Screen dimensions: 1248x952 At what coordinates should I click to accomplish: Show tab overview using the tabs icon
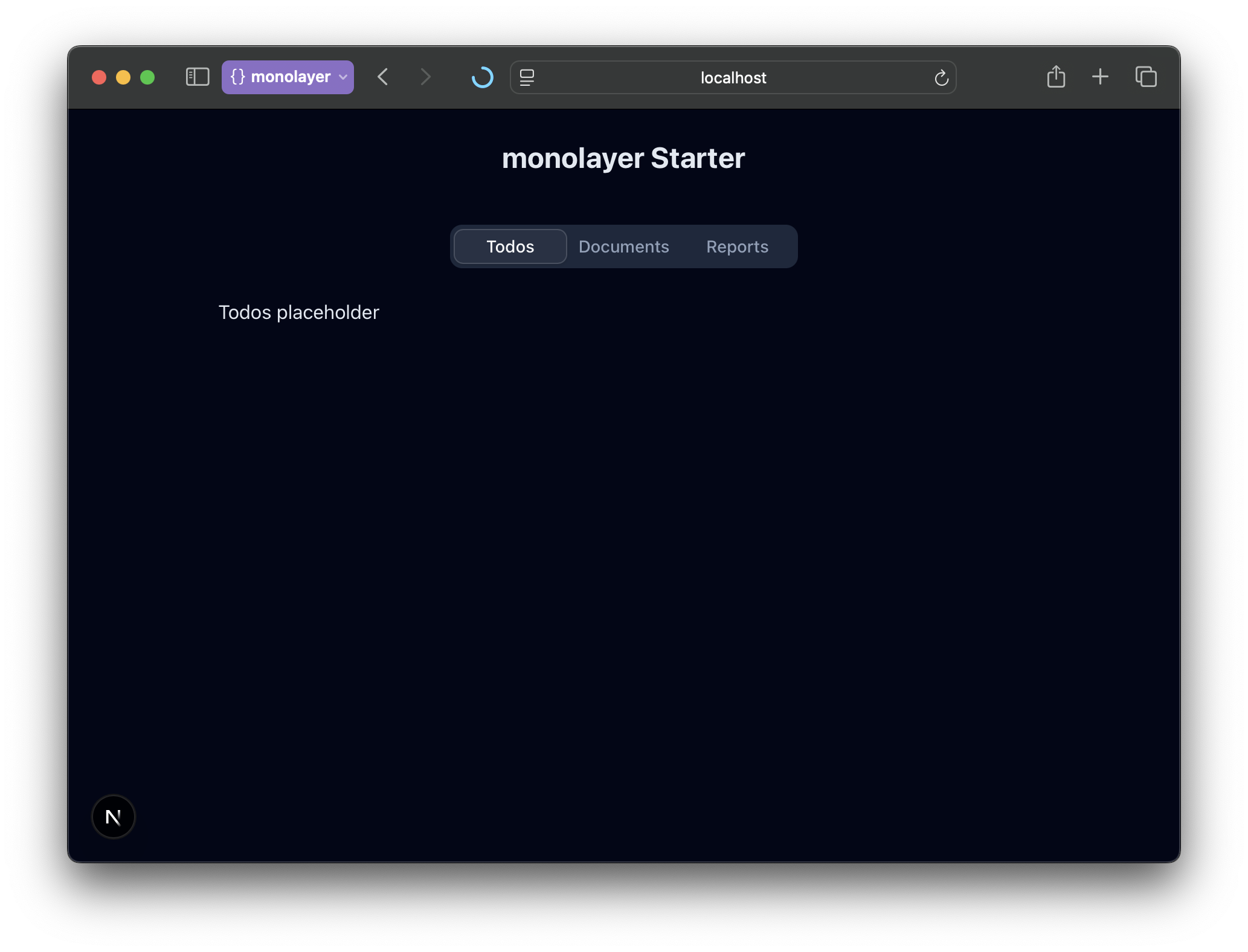1145,77
